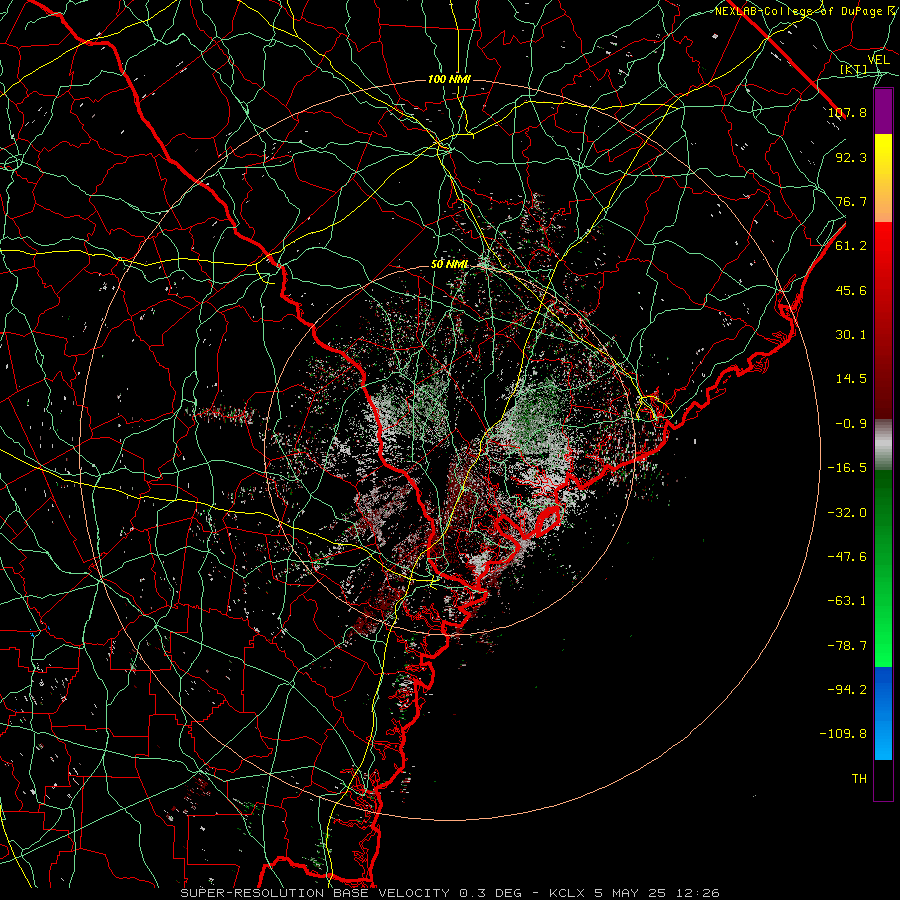Screen dimensions: 900x900
Task: Click the 92.3 value on the velocity scale
Action: tap(851, 157)
